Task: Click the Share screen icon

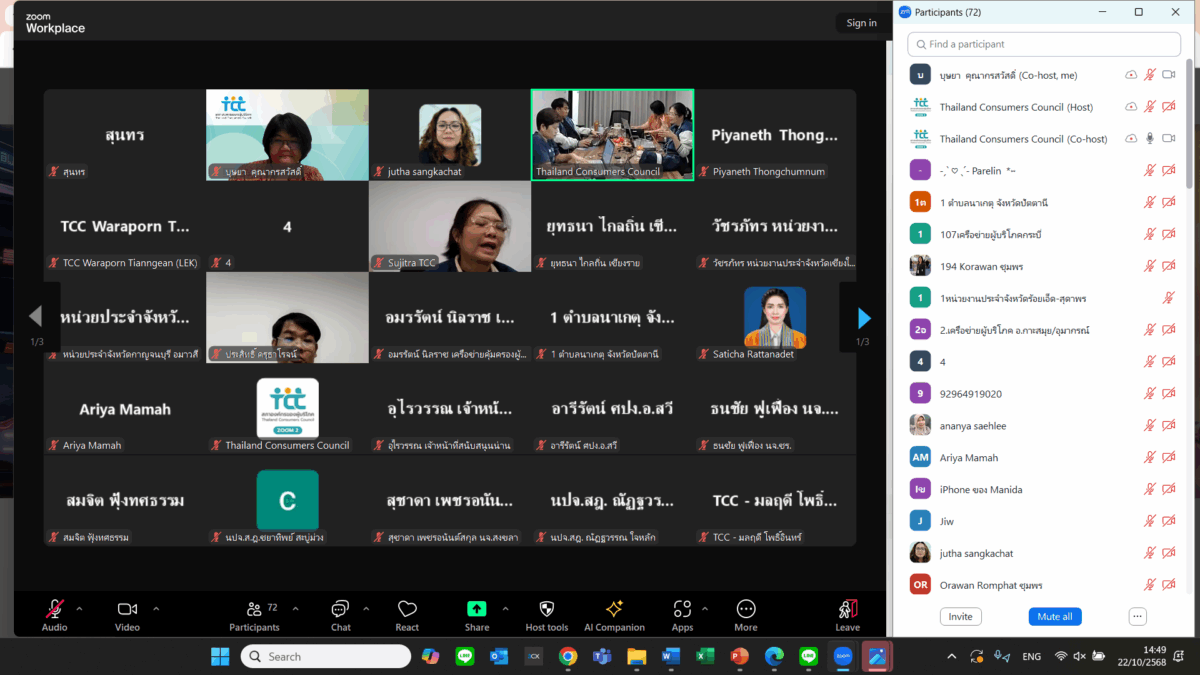Action: 477,609
